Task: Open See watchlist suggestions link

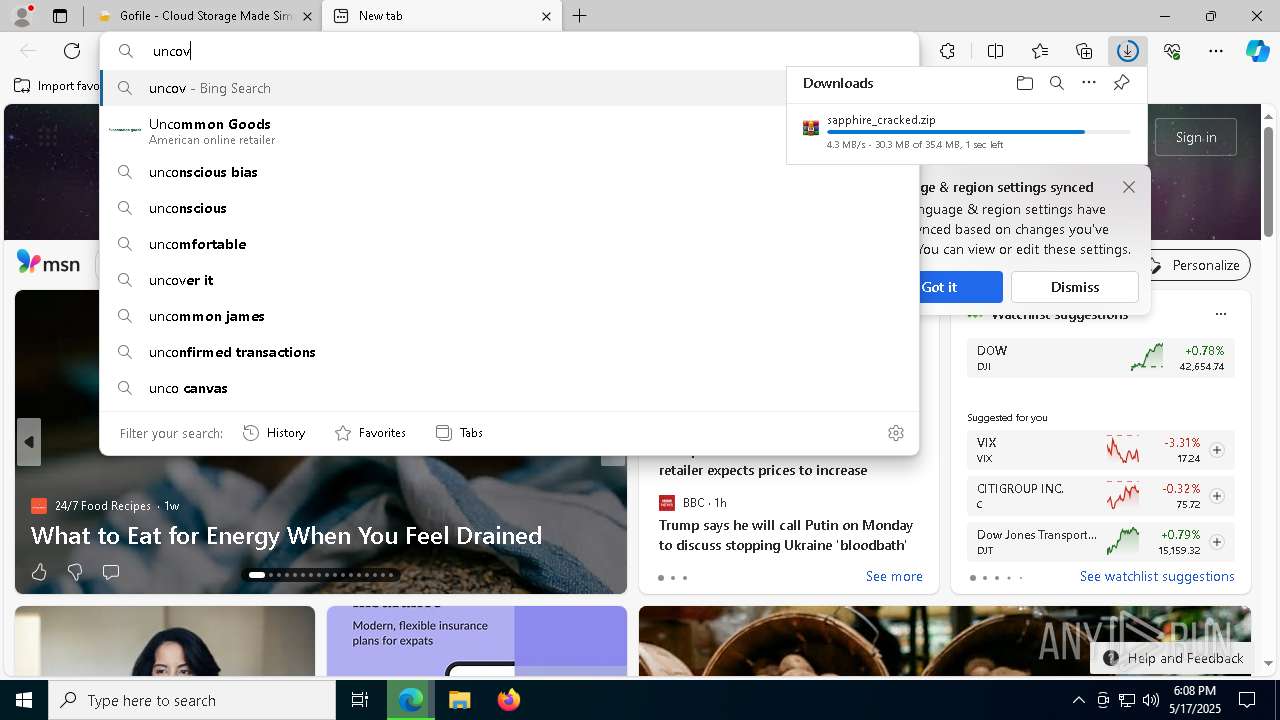Action: [1157, 576]
